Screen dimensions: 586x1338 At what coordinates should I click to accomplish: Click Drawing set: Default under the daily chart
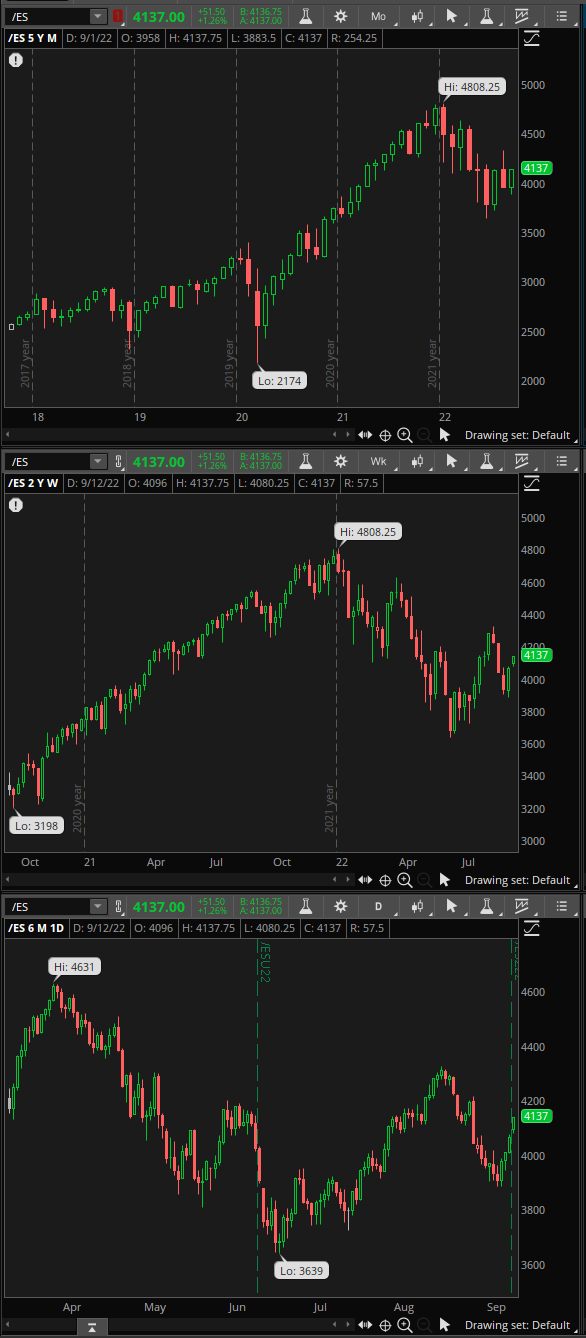(518, 1325)
